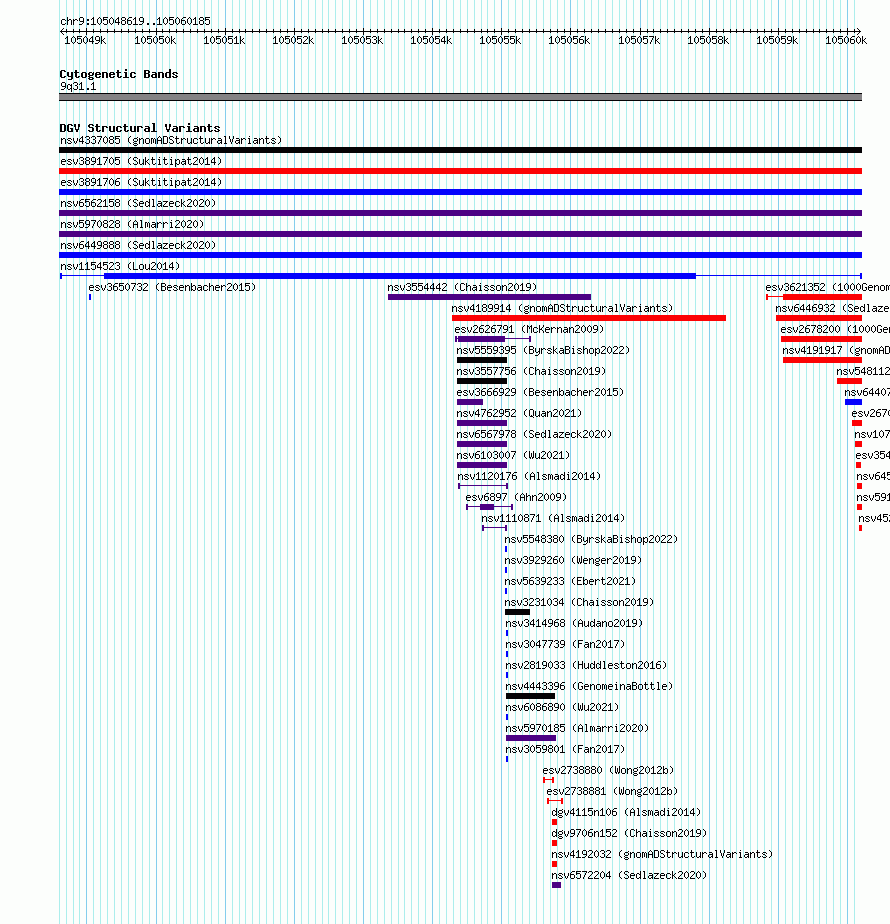Click esv3621352 1000Genomes label at right
The width and height of the screenshot is (890, 924).
[828, 287]
